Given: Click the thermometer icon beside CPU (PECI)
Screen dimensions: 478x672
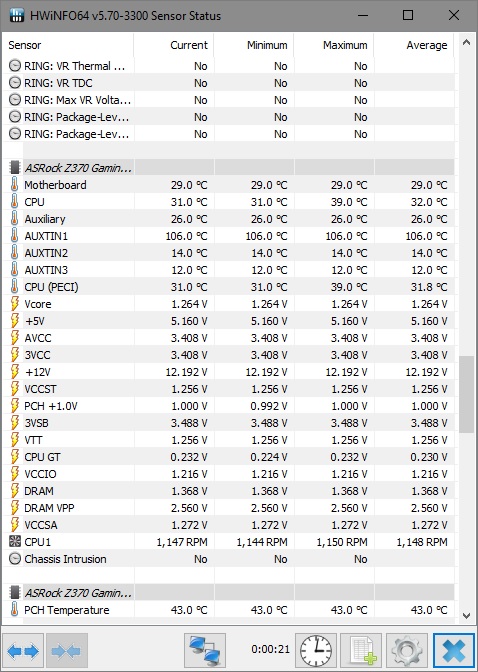Looking at the screenshot, I should (15, 287).
